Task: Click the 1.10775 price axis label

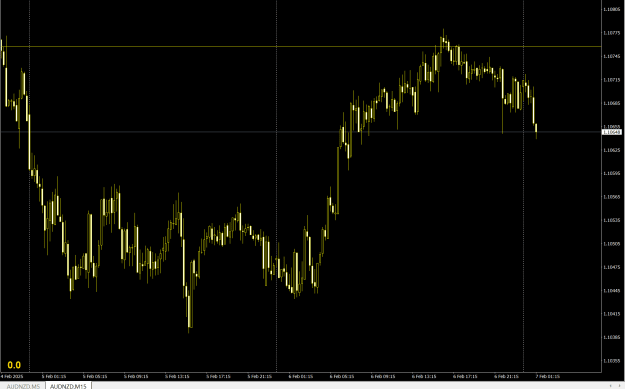Action: (x=611, y=33)
